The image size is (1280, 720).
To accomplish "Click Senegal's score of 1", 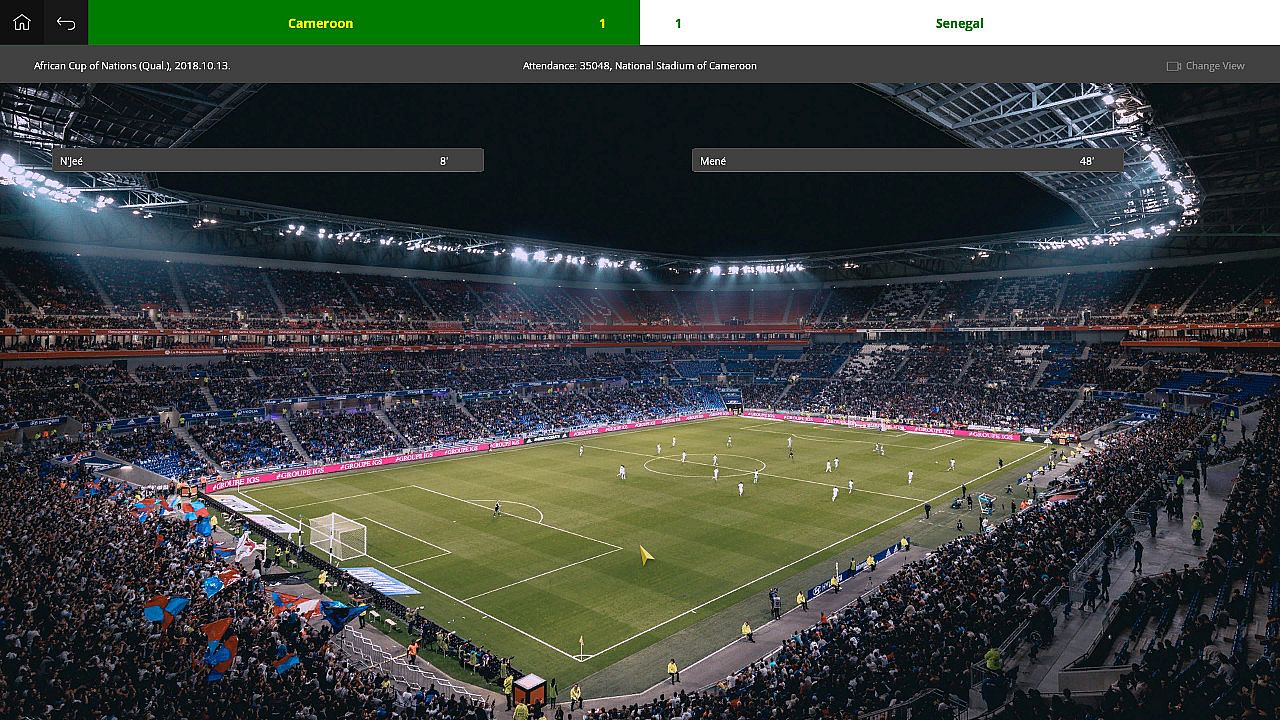I will point(678,23).
